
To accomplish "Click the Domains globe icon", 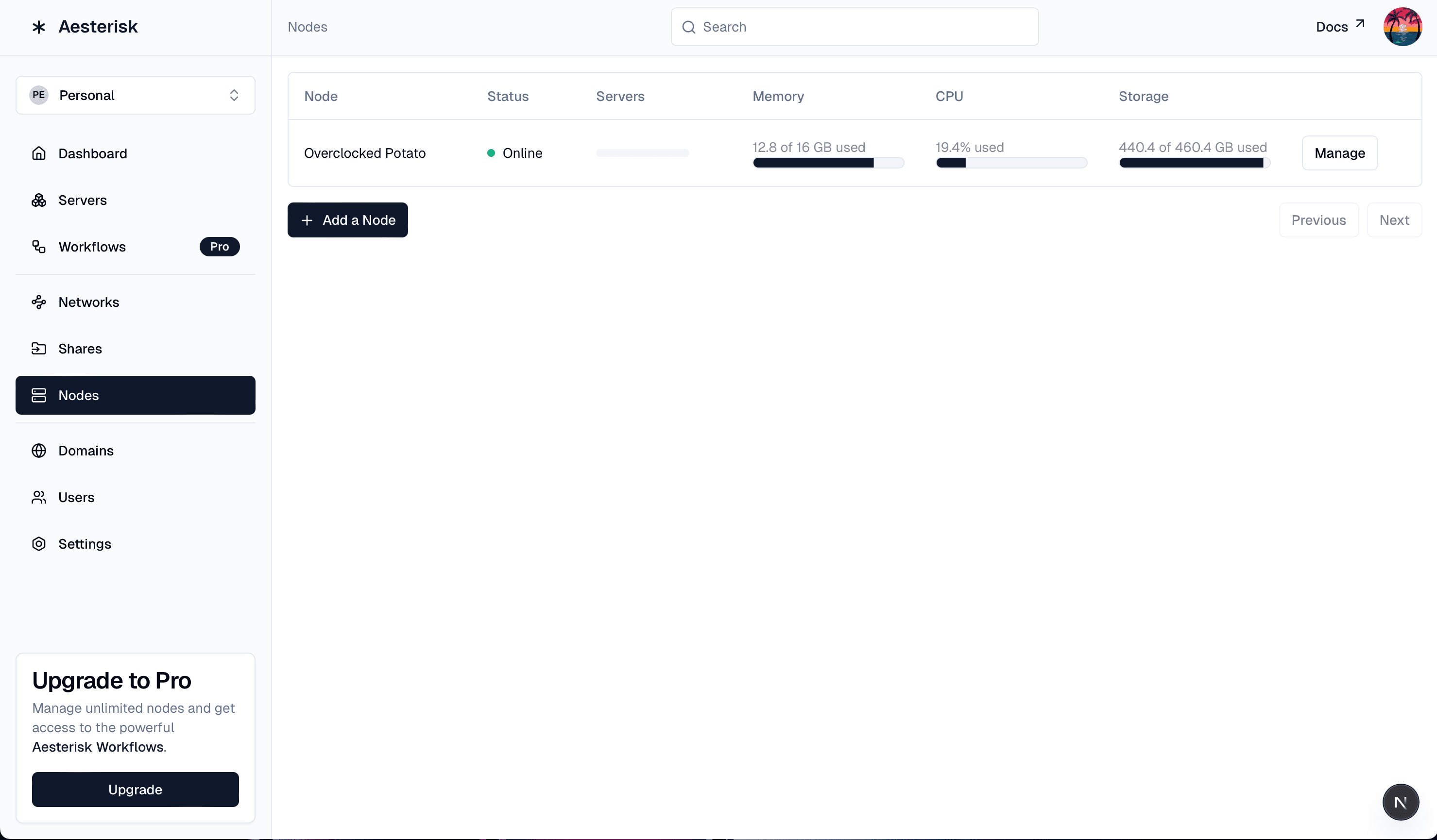I will (38, 451).
